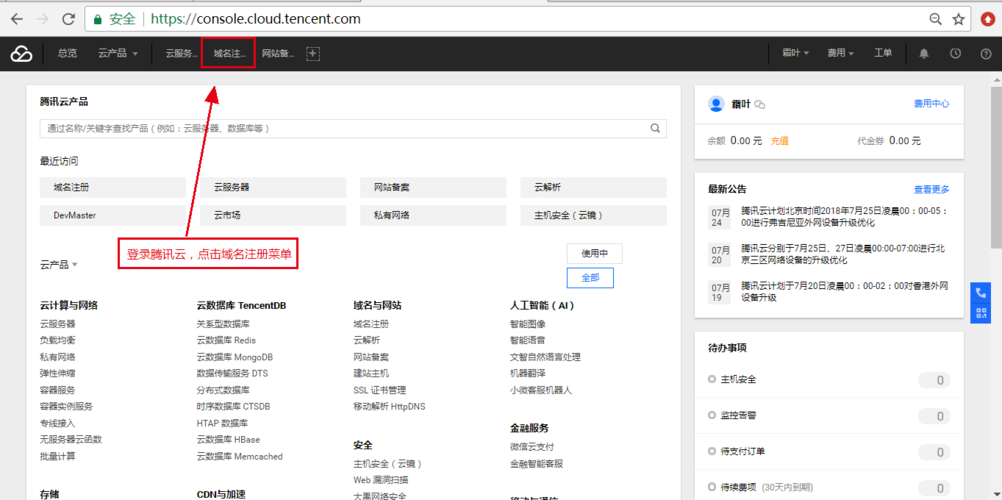This screenshot has height=500, width=1002.
Task: Click the Tencent Cloud logo icon
Action: click(21, 54)
